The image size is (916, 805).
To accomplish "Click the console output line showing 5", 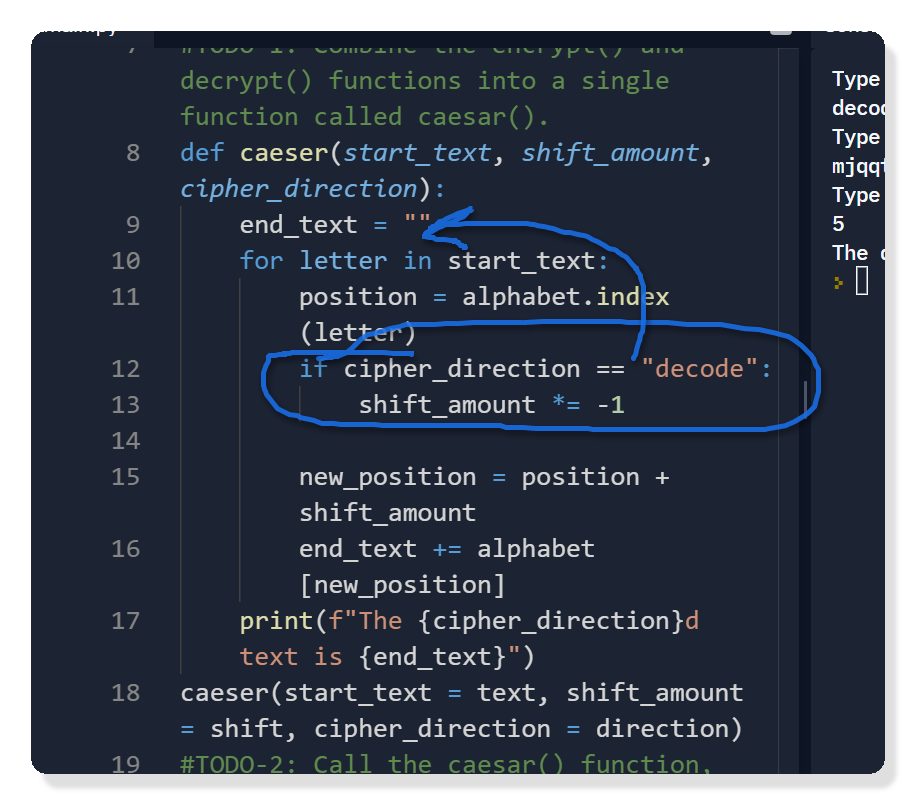I will (x=838, y=224).
